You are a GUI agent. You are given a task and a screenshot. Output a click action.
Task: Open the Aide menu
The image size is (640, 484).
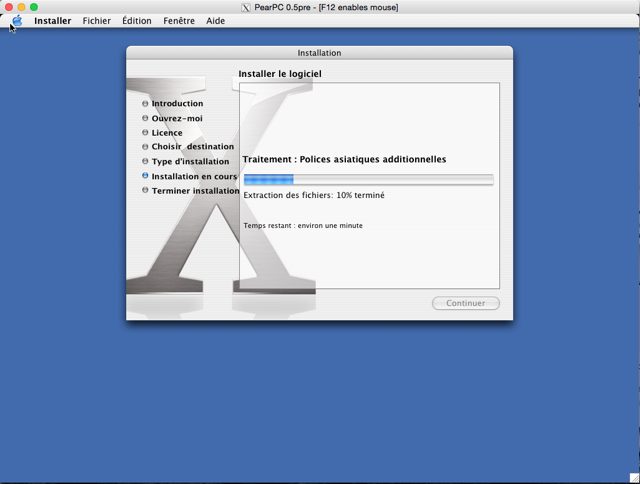[x=216, y=21]
